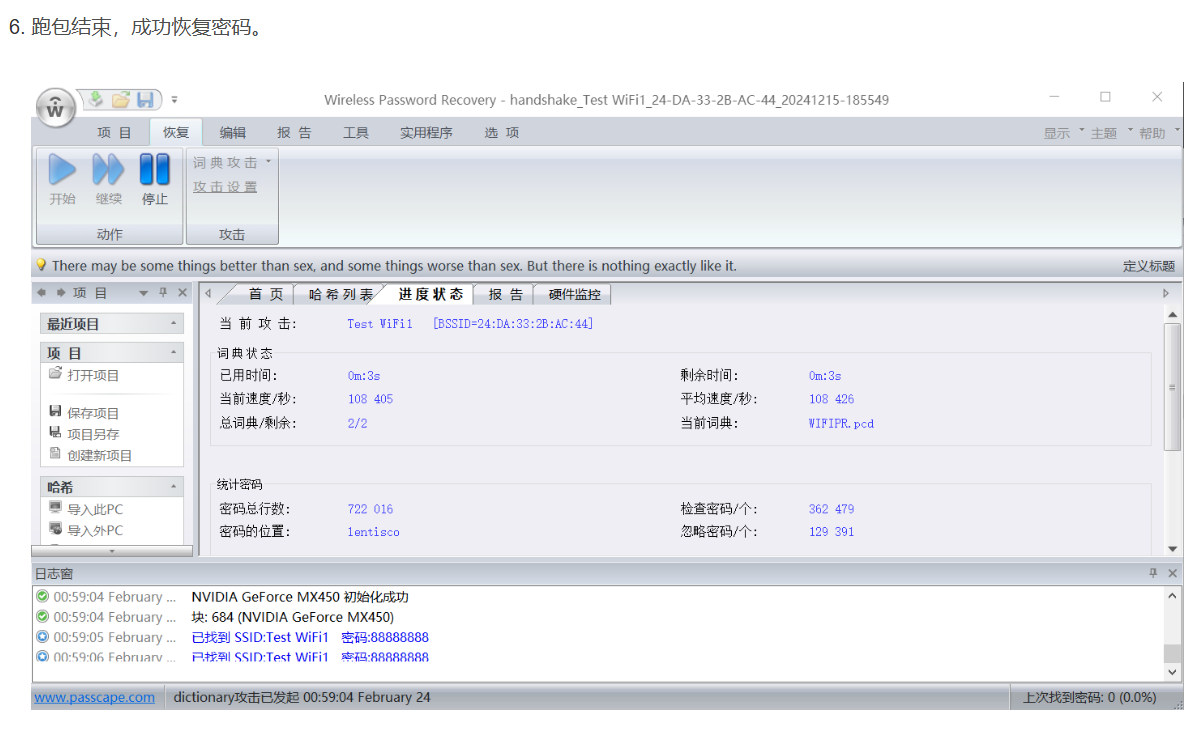1197x733 pixels.
Task: Switch to the 哈希列表 tab
Action: click(x=340, y=294)
